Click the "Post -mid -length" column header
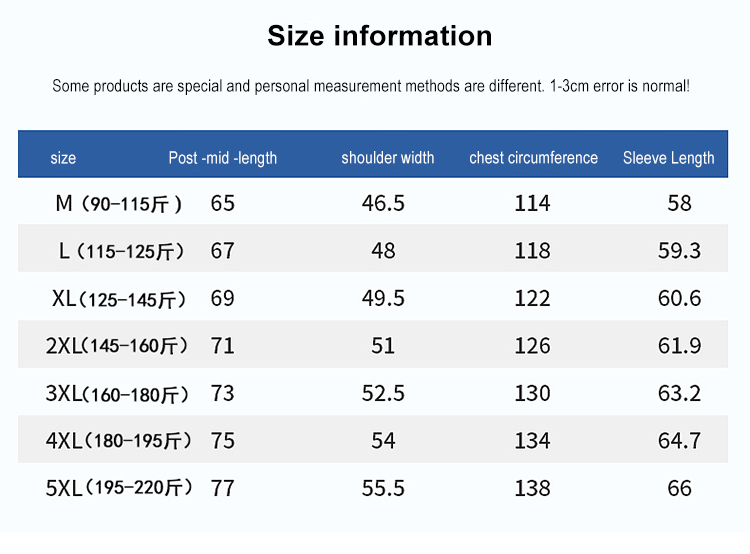The width and height of the screenshot is (750, 554). [x=222, y=158]
